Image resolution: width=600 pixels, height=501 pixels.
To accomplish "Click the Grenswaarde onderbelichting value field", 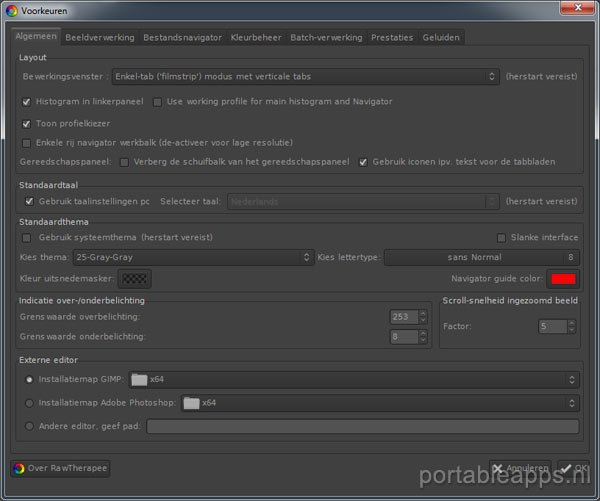I will point(404,337).
